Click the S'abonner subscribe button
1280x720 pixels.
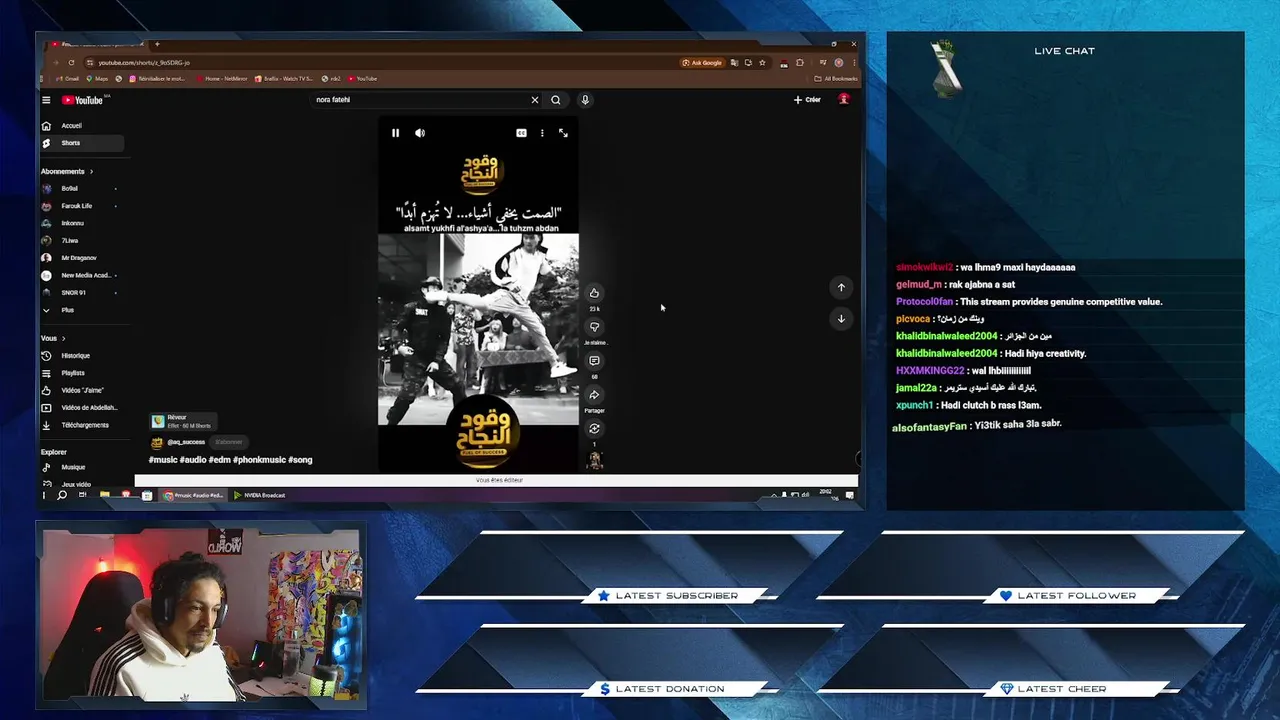[228, 442]
